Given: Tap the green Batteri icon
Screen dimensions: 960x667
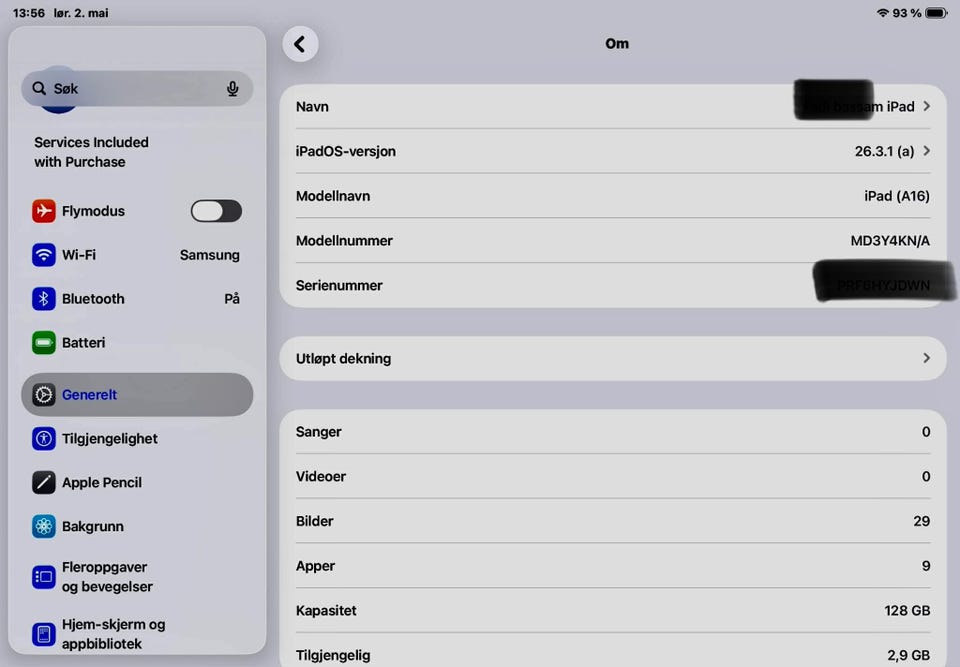Looking at the screenshot, I should tap(43, 342).
